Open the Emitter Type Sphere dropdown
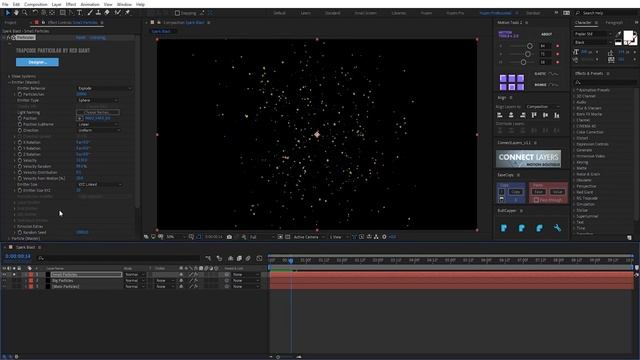 tap(98, 100)
